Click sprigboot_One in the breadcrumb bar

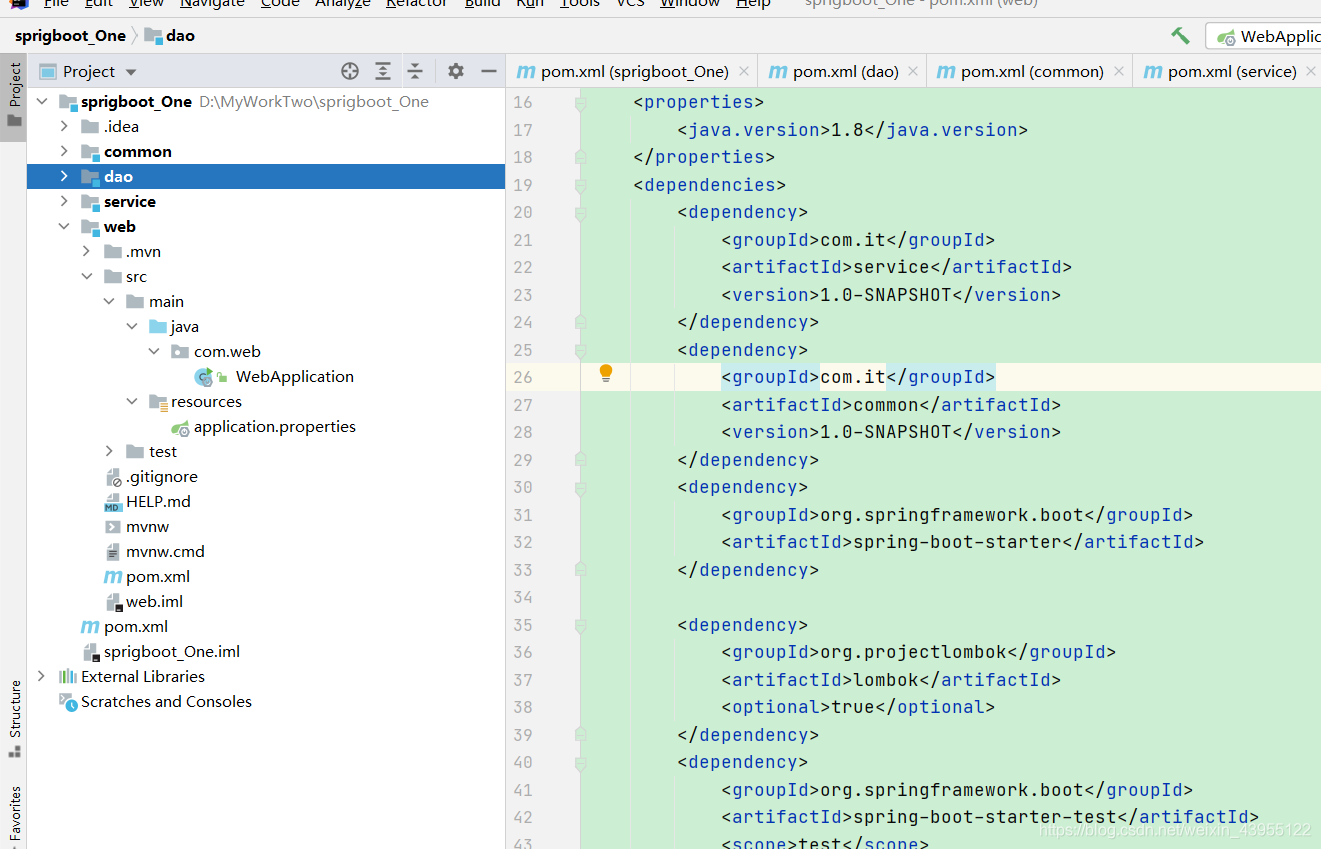click(x=70, y=36)
